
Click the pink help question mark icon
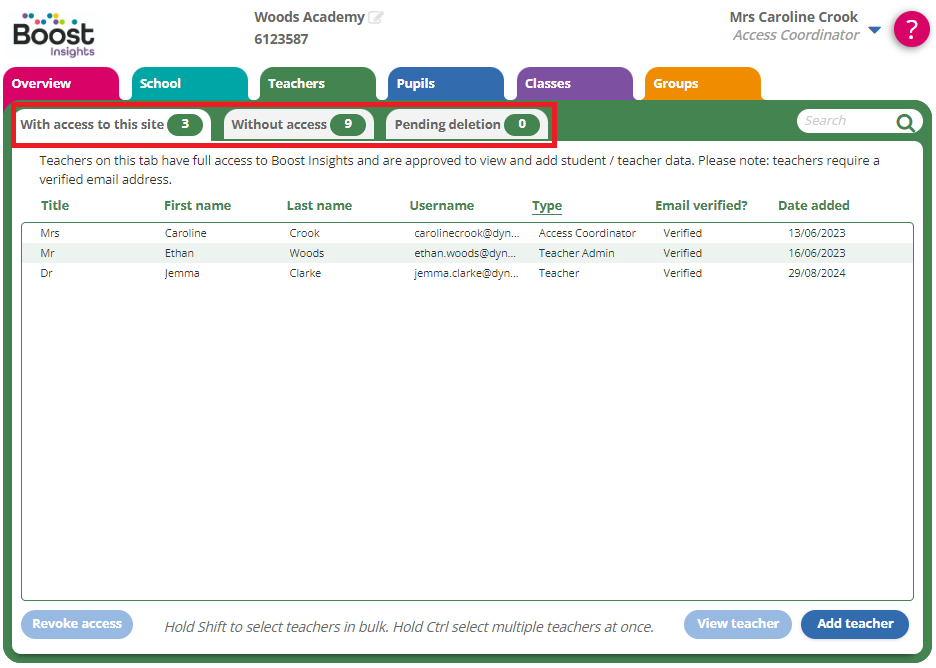(911, 29)
